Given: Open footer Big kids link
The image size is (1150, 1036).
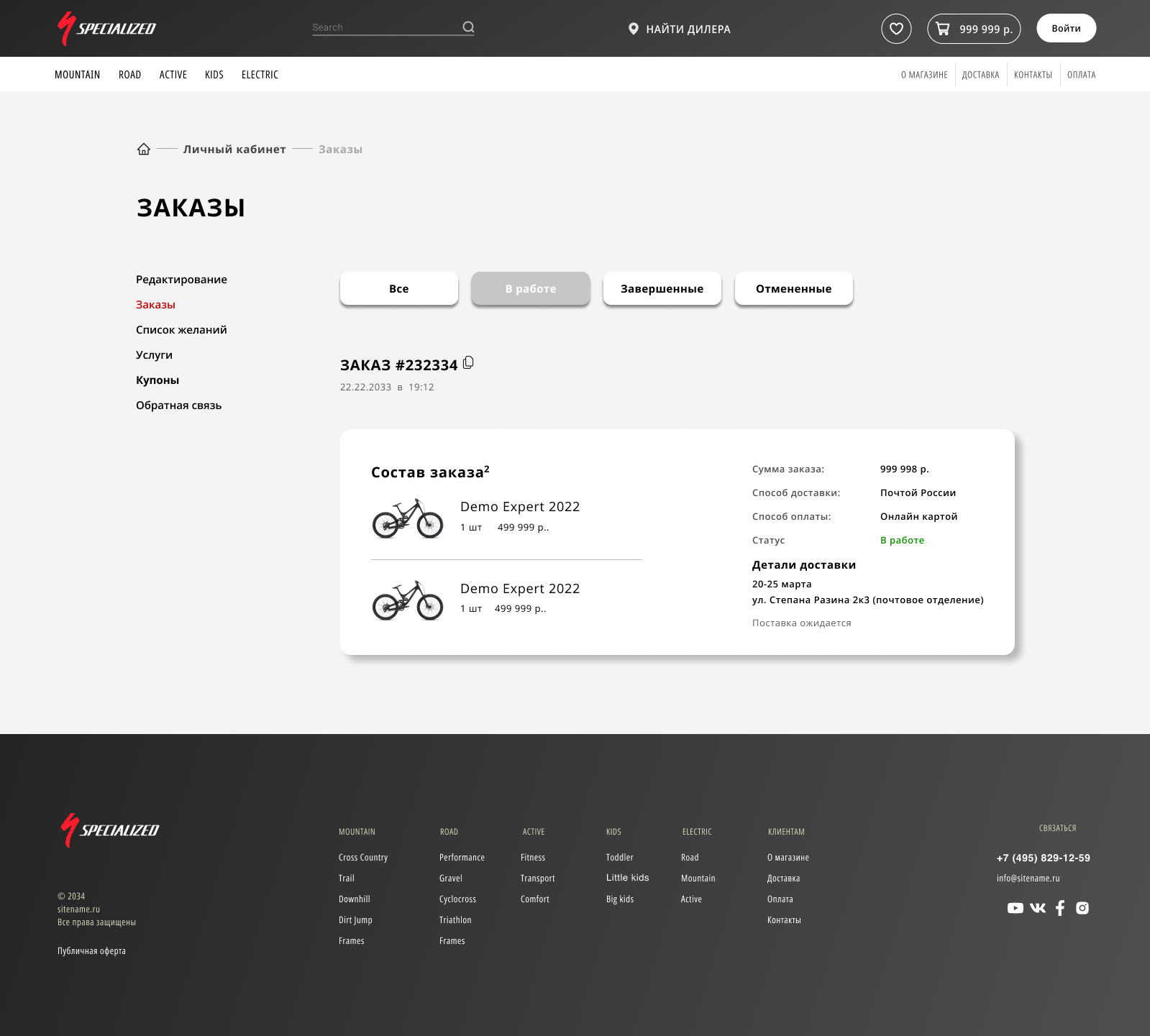Looking at the screenshot, I should [x=620, y=899].
